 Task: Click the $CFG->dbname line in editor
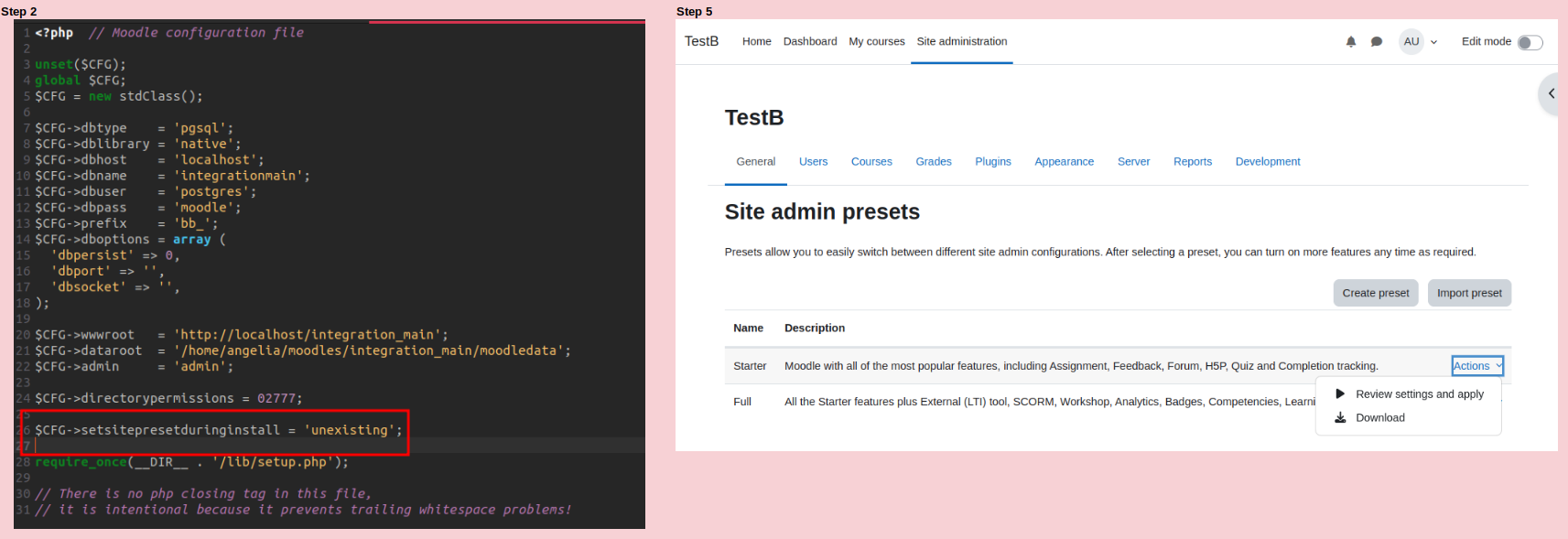[172, 176]
